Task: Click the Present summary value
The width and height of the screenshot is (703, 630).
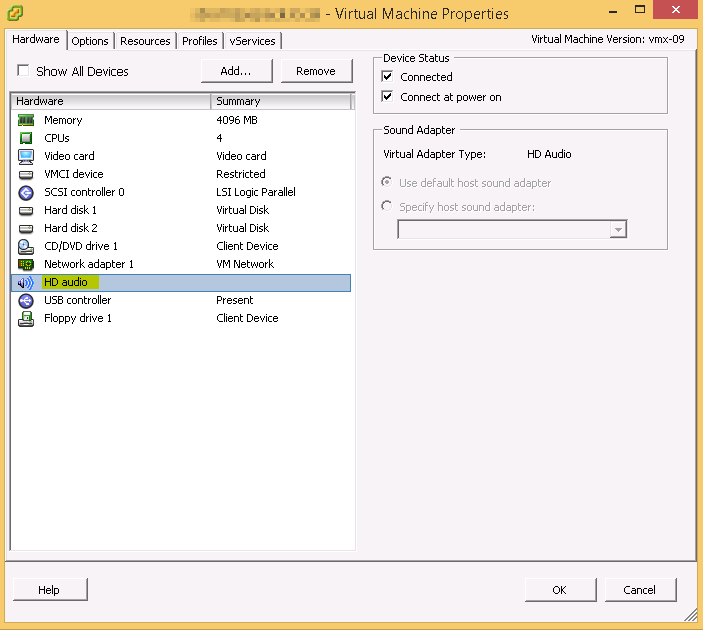Action: [x=234, y=300]
